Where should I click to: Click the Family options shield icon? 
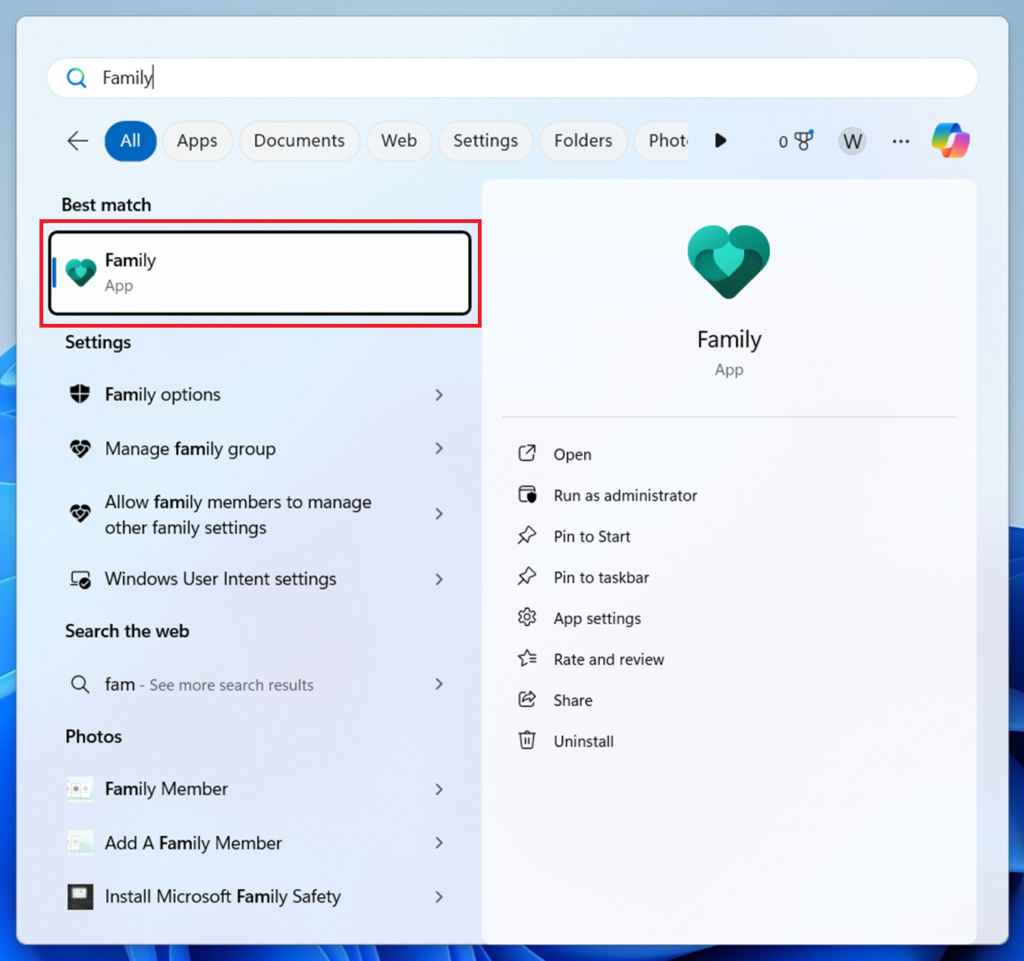[x=80, y=394]
